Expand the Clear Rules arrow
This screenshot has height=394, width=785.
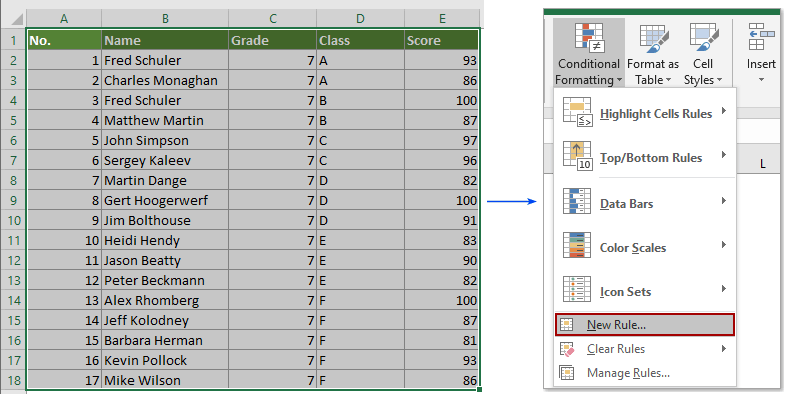(724, 348)
